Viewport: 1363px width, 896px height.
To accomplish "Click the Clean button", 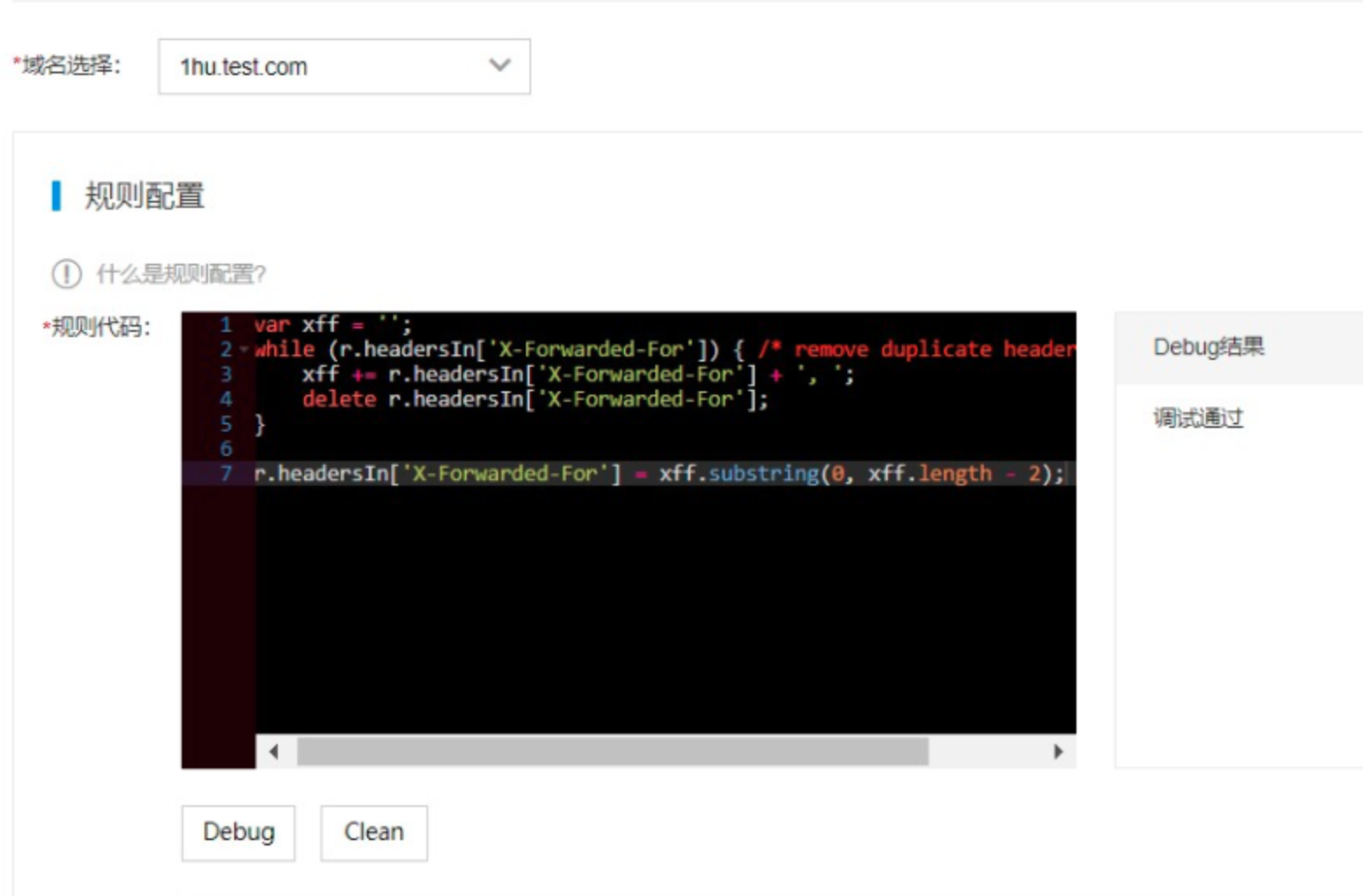I will tap(374, 833).
